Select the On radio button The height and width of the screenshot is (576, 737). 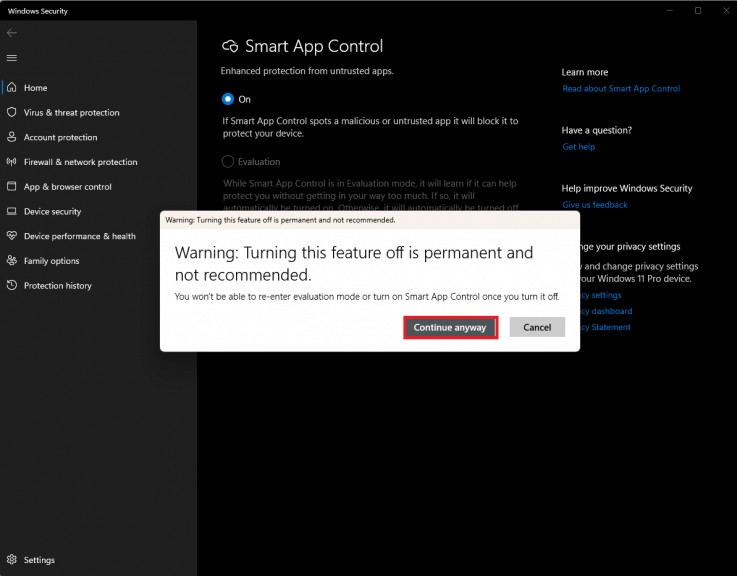(x=228, y=99)
